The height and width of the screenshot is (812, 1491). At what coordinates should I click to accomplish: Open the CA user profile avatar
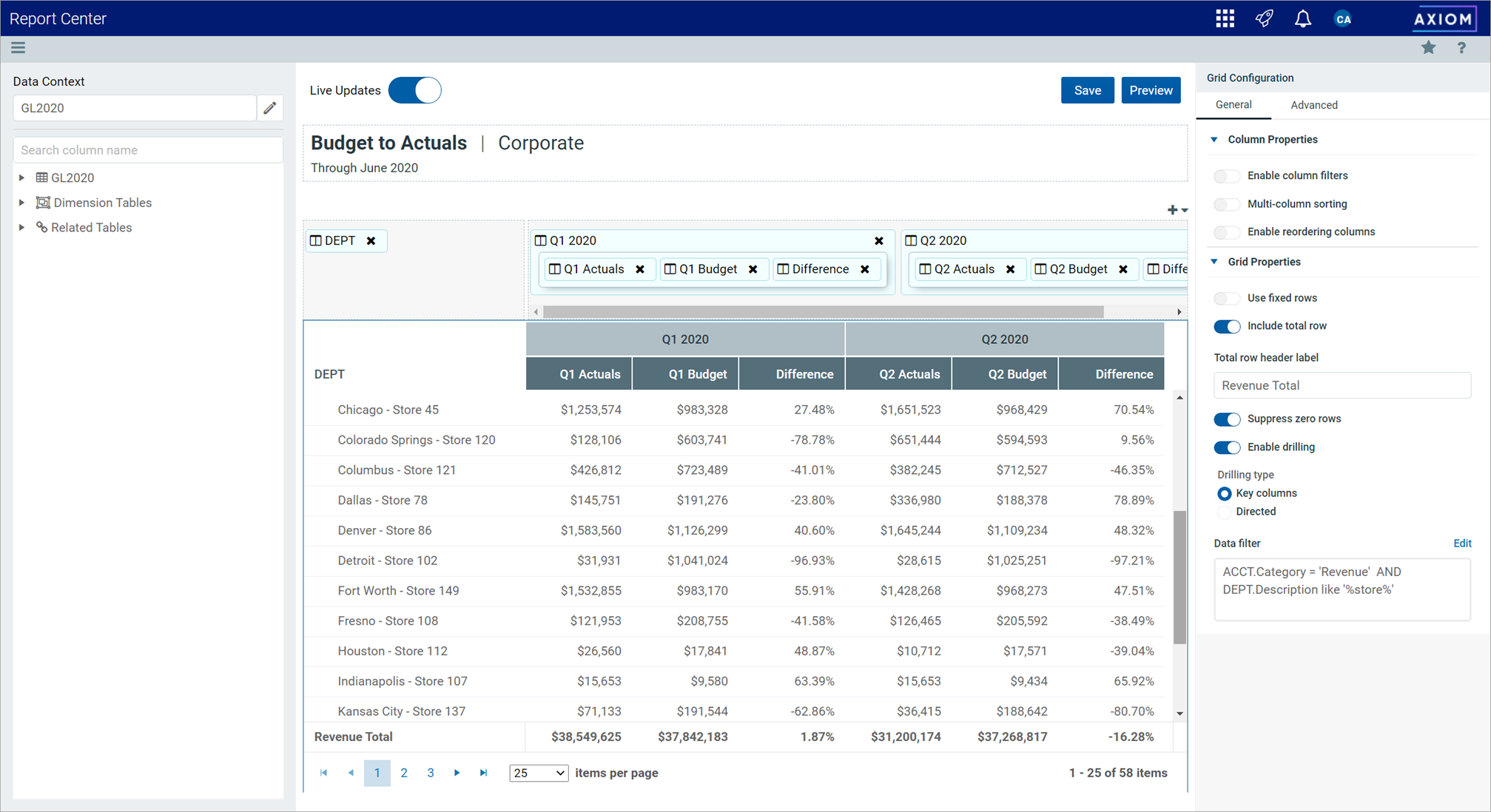click(1343, 19)
